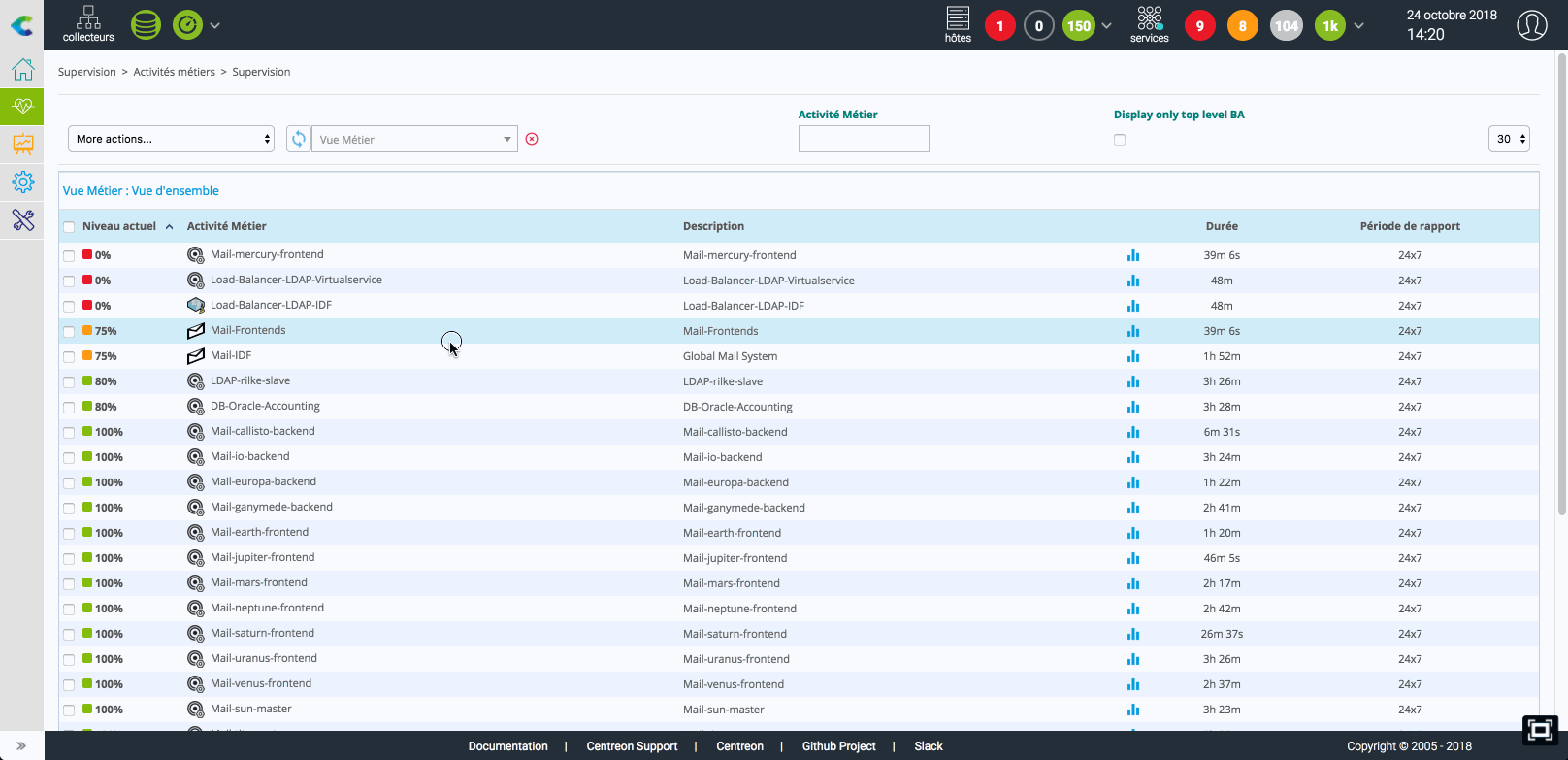Viewport: 1568px width, 760px height.
Task: Click the green database status icon
Action: tap(146, 25)
